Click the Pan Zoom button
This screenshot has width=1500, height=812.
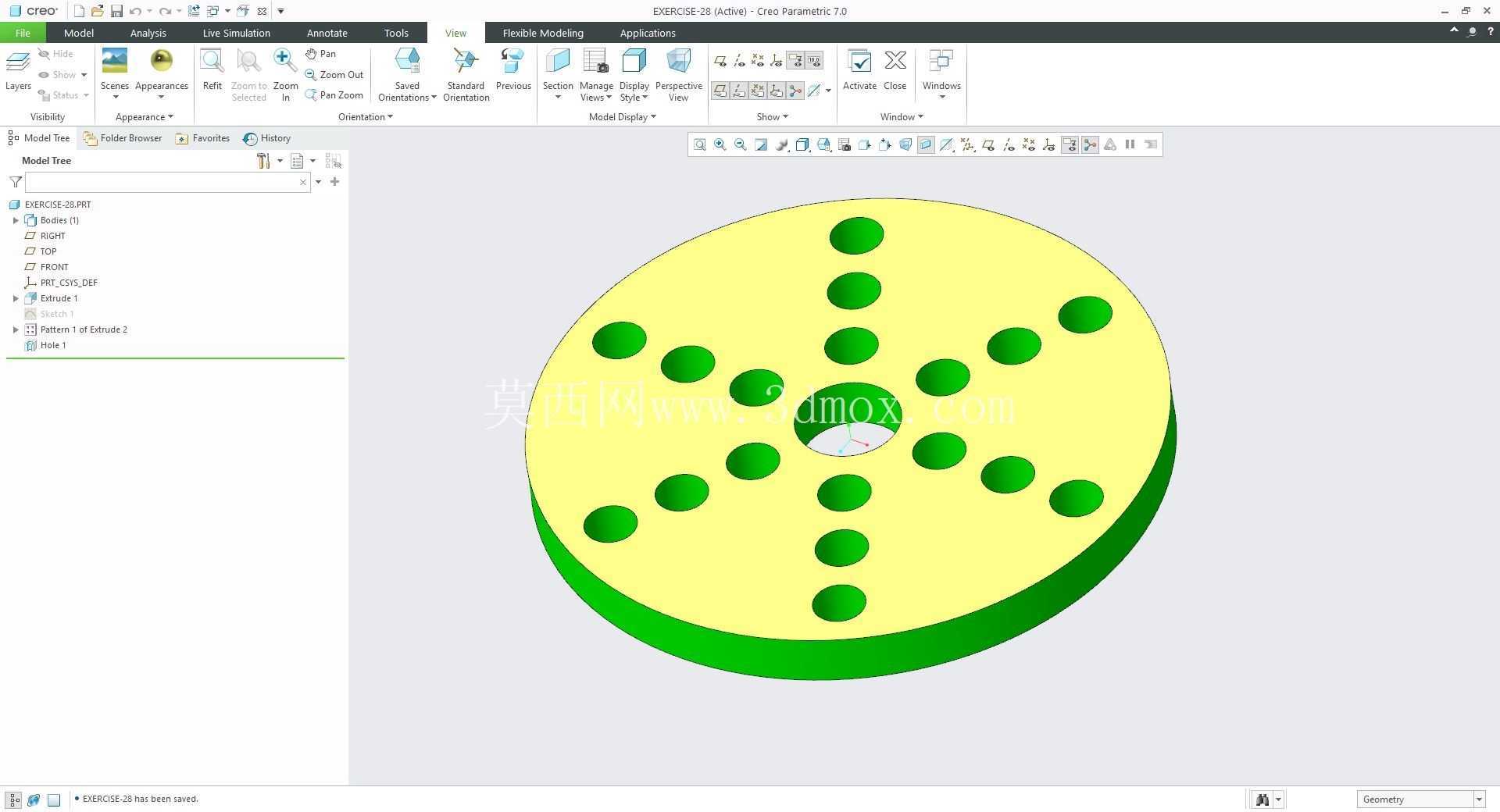pyautogui.click(x=334, y=95)
